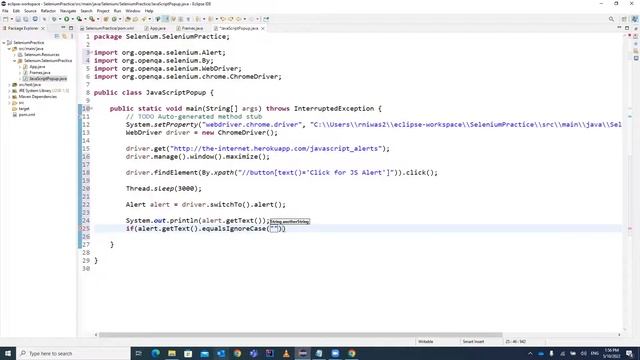Collapse the imports fold on line 3
Screen dimensions: 640x360
point(92,53)
